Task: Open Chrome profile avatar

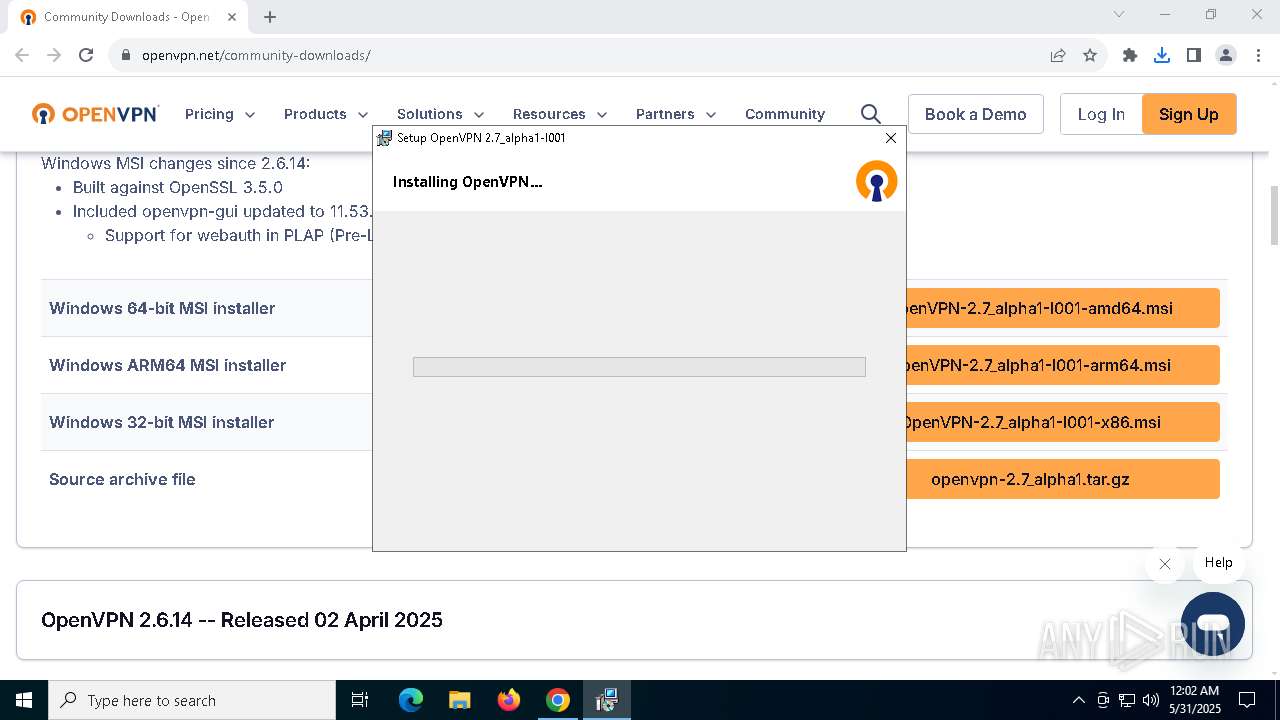Action: point(1226,55)
